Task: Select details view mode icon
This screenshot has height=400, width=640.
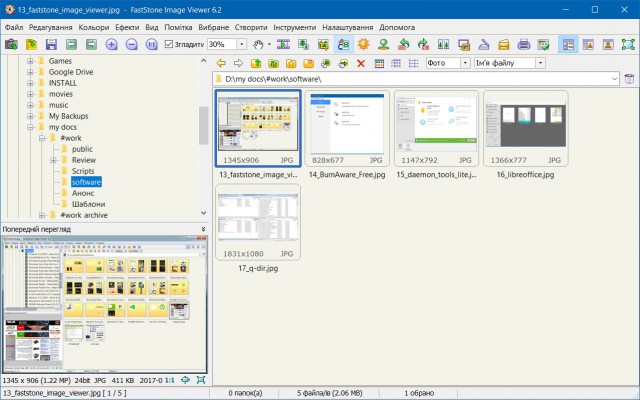Action: [x=396, y=63]
